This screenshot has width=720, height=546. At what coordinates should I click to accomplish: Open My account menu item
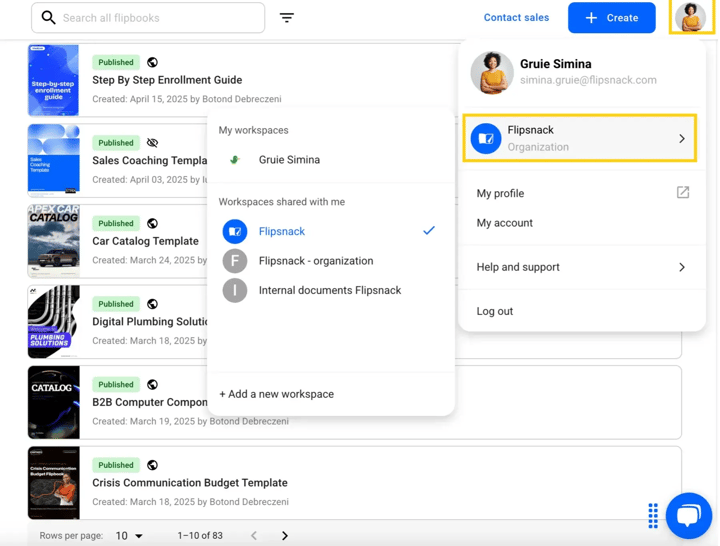[x=582, y=223]
